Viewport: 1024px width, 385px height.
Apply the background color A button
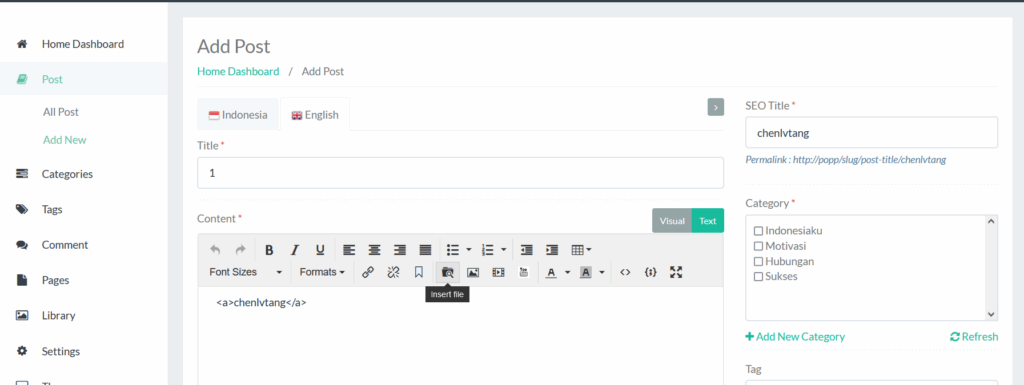[x=586, y=272]
